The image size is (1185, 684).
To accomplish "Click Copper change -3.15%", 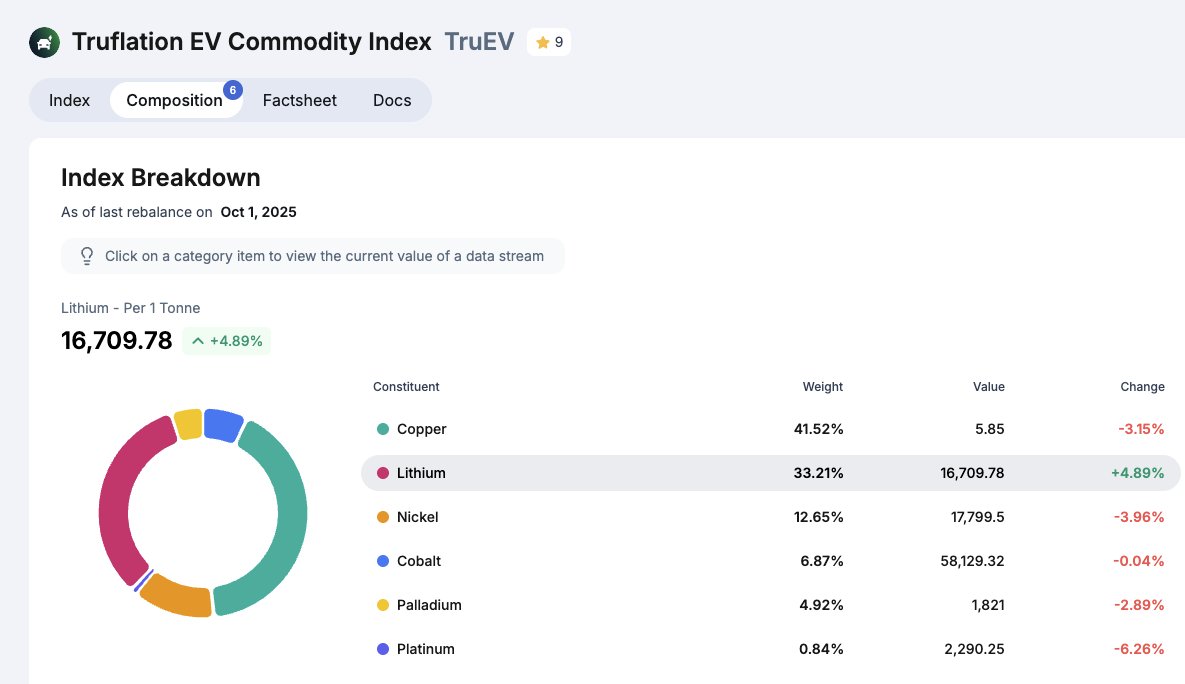I will (1141, 429).
